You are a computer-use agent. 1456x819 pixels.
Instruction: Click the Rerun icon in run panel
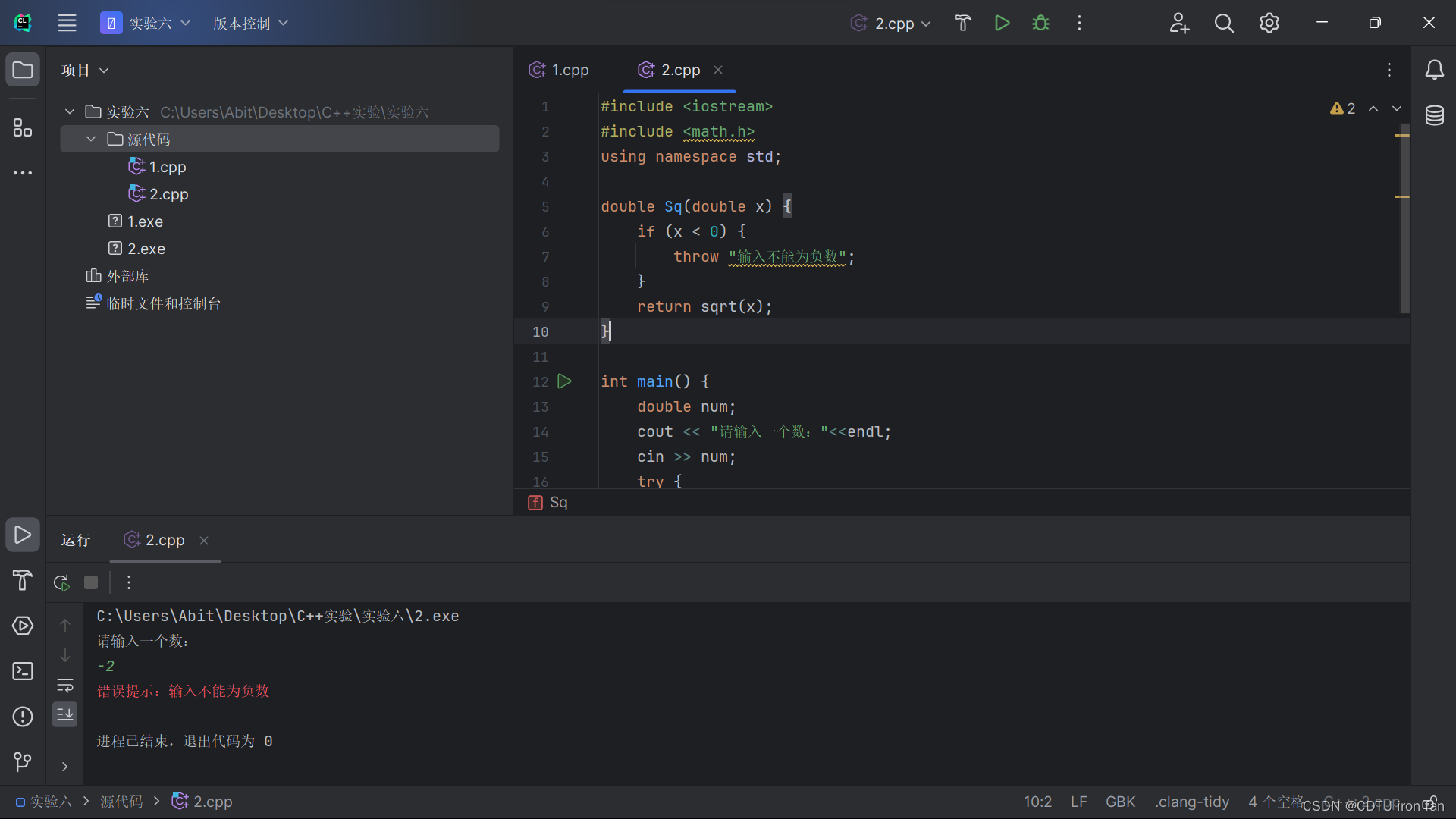point(61,582)
